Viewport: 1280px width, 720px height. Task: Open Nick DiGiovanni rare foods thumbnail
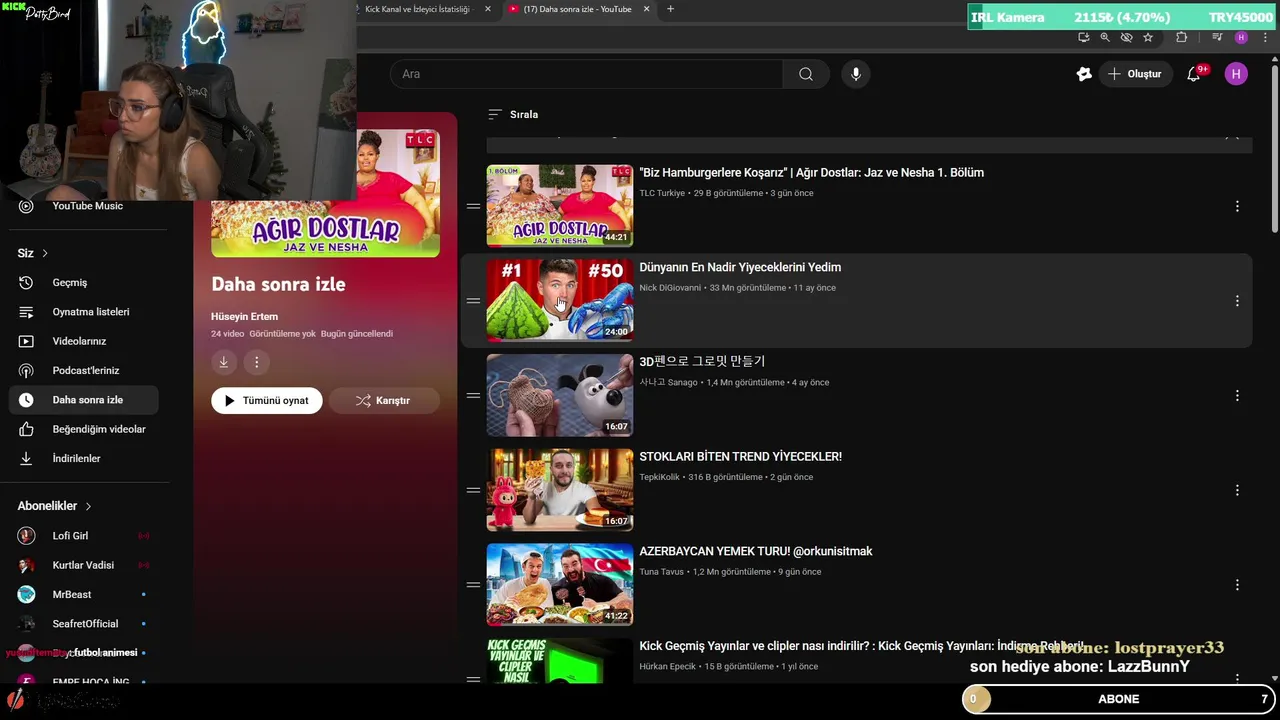[x=560, y=300]
